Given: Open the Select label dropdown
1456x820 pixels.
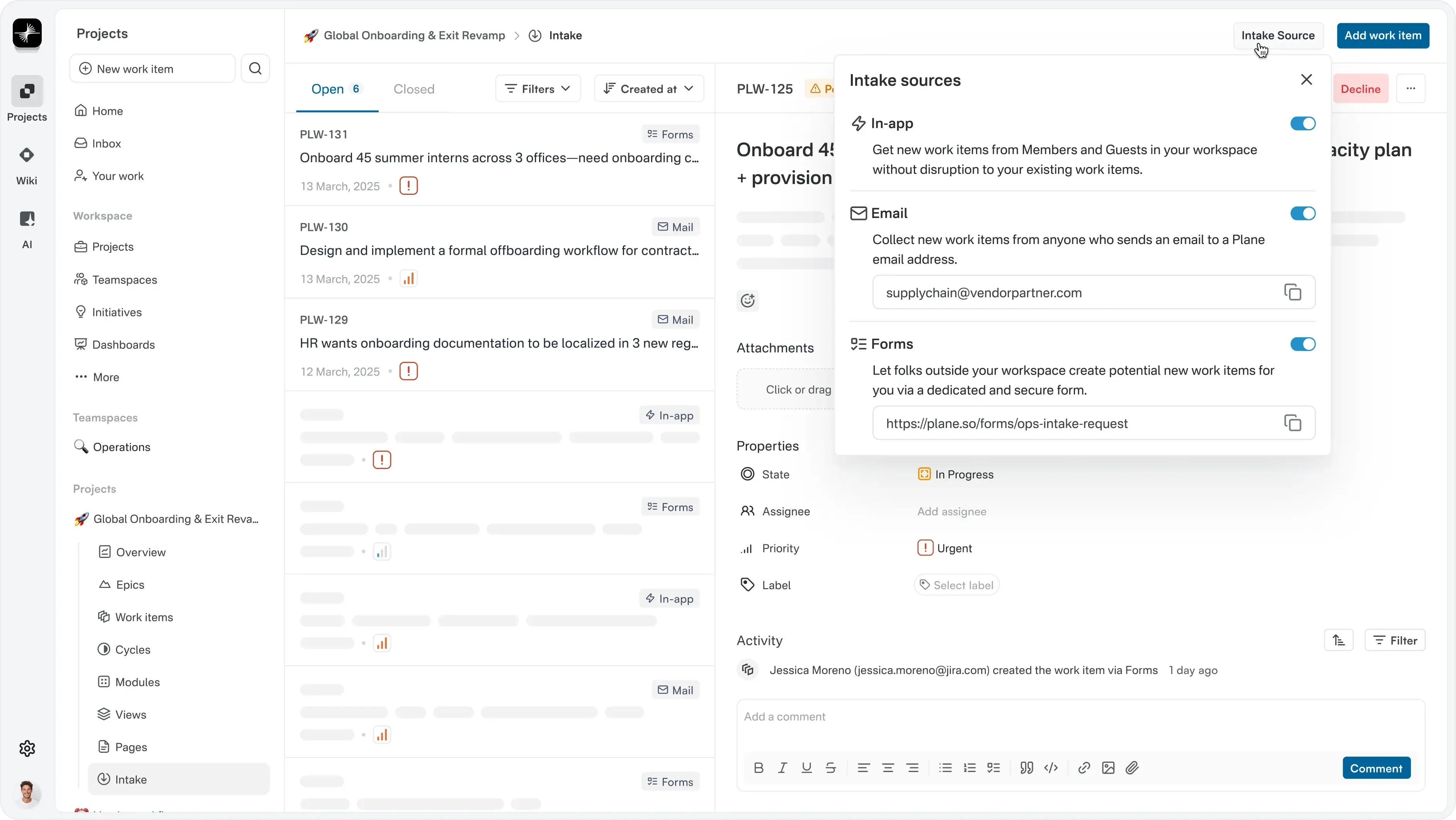Looking at the screenshot, I should coord(956,585).
